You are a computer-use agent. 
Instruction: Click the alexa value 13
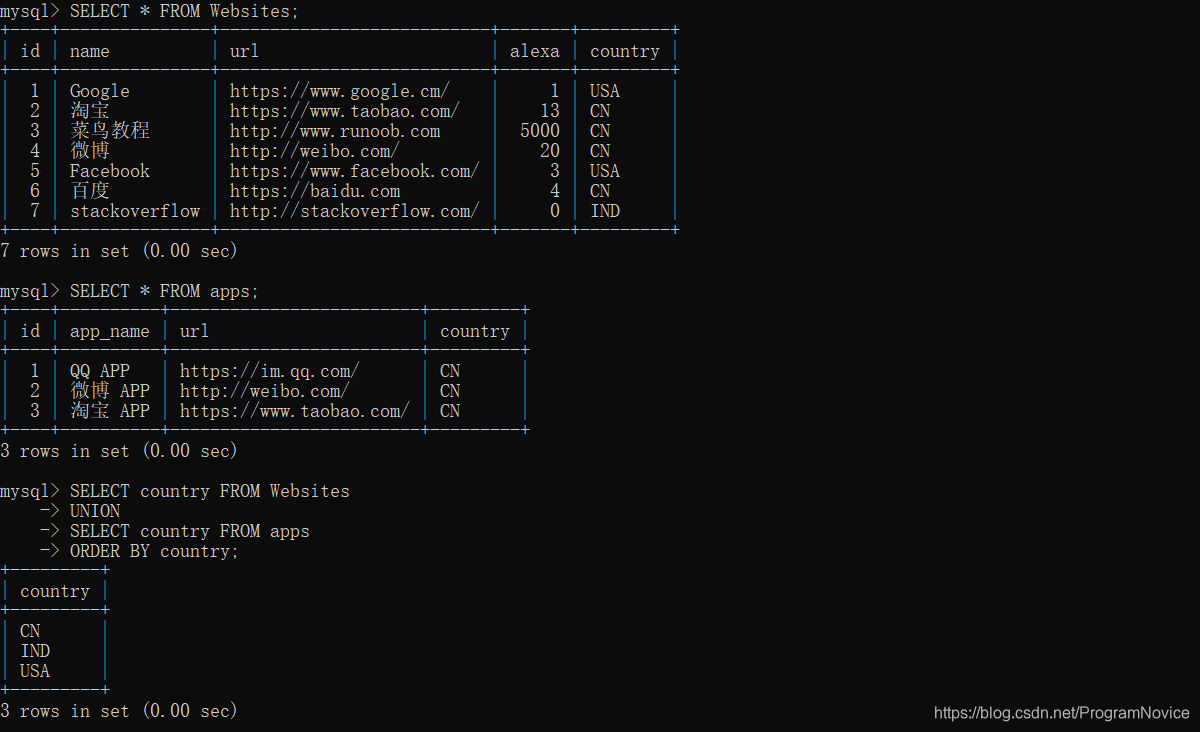click(x=550, y=111)
